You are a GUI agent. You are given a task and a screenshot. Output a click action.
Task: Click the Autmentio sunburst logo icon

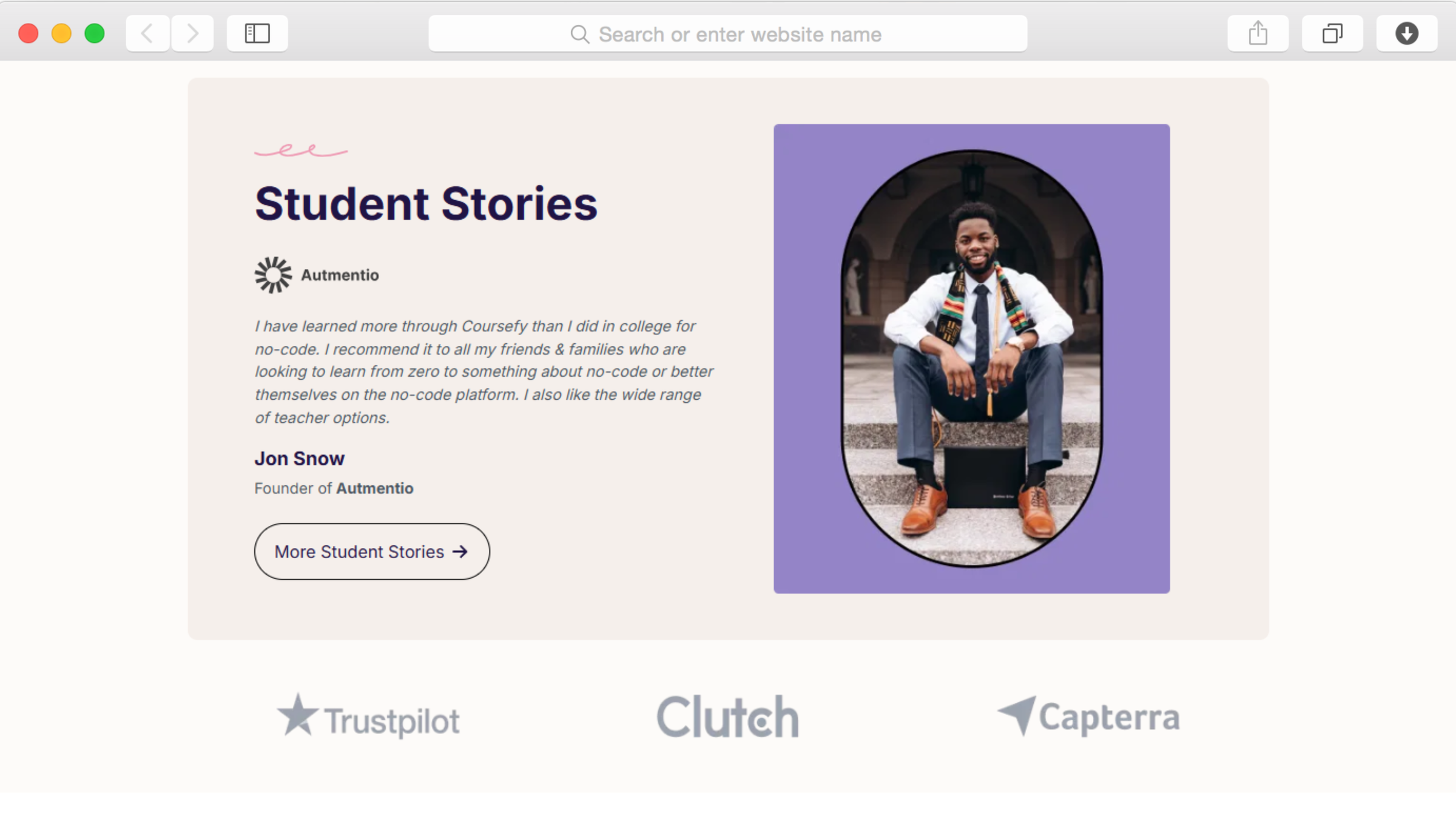click(x=273, y=275)
